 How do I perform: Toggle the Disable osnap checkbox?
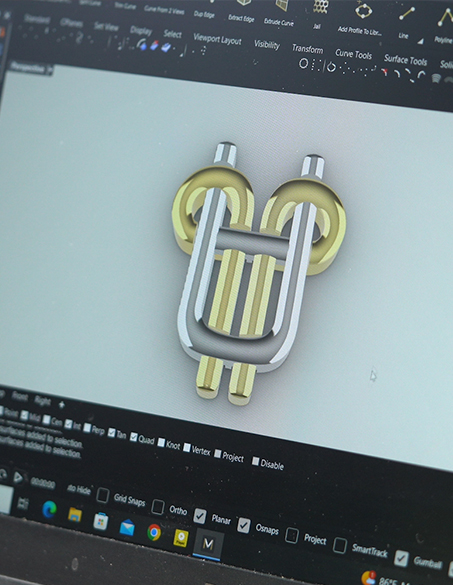click(256, 461)
